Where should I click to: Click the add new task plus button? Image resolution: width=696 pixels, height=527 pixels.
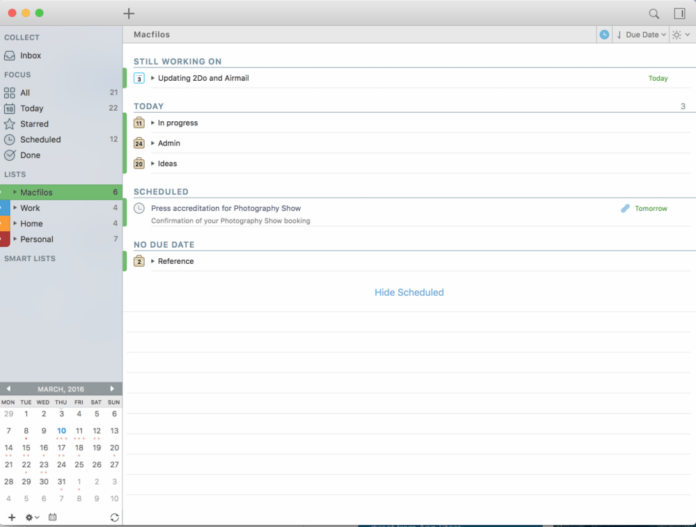click(128, 13)
